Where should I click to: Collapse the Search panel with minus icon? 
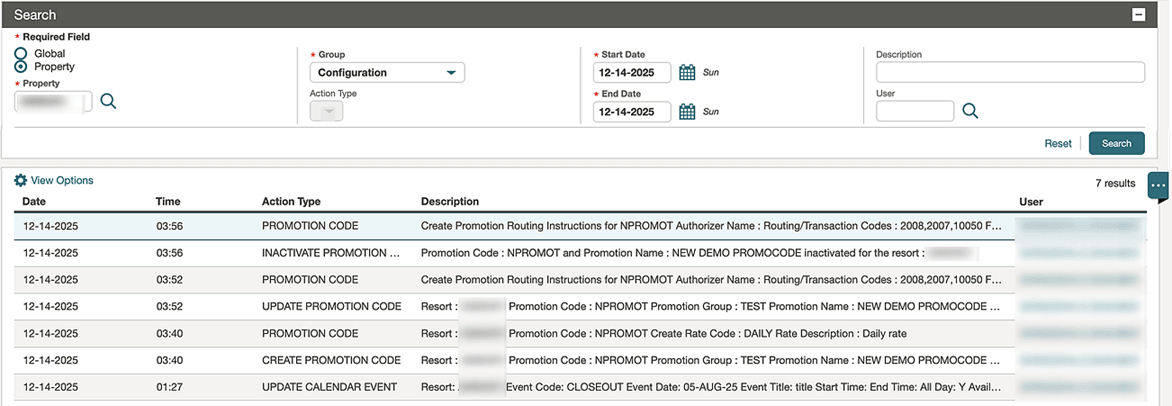pos(1138,15)
